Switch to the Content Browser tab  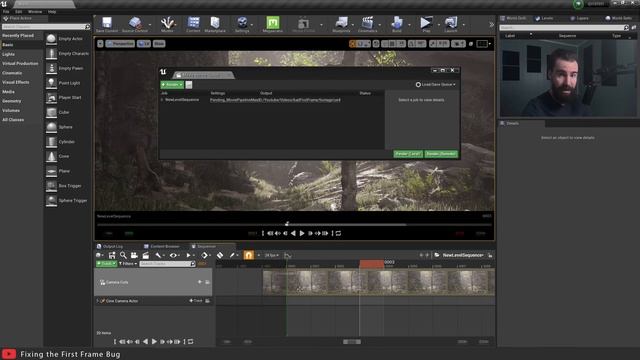pos(162,246)
